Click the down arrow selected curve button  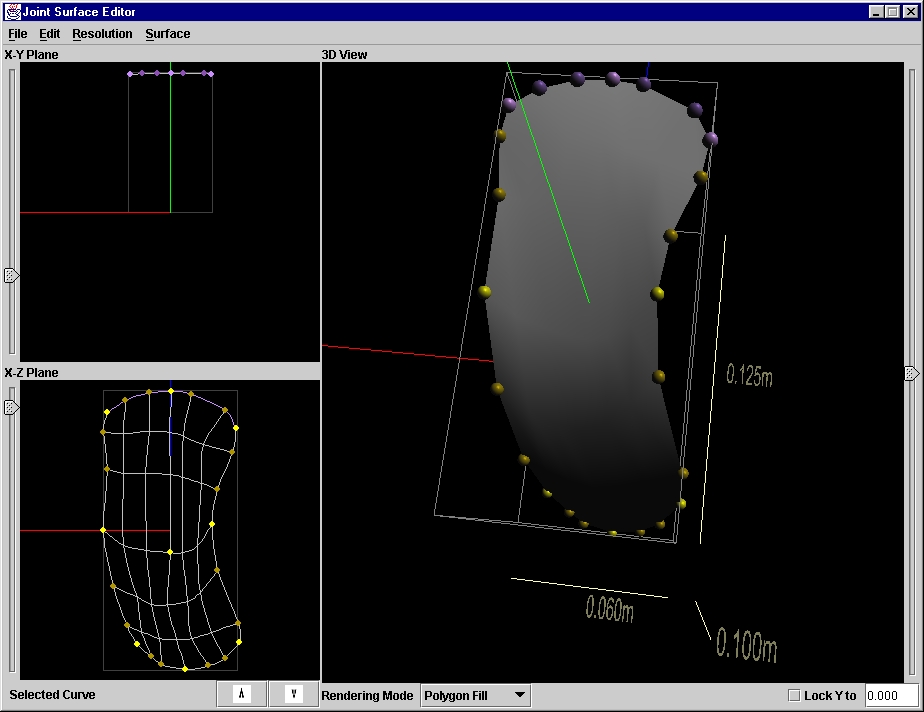click(294, 695)
